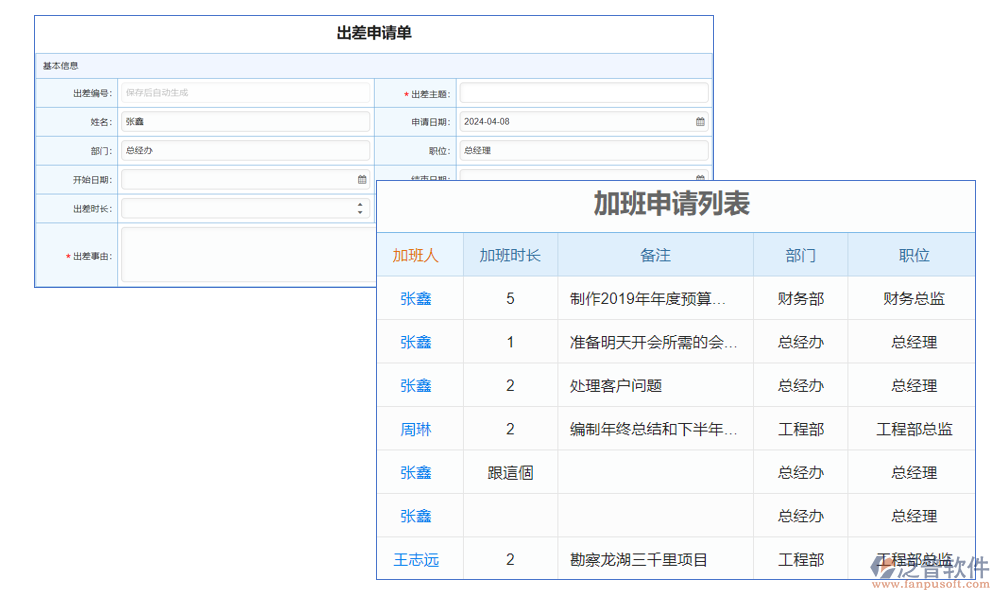Select the 部门 field showing 总经办
The width and height of the screenshot is (1000, 600).
pyautogui.click(x=245, y=151)
